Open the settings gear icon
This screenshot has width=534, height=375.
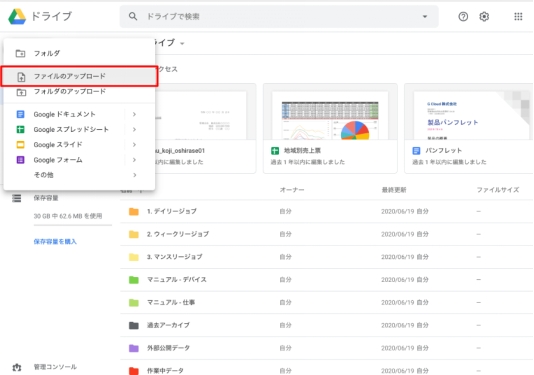[484, 16]
